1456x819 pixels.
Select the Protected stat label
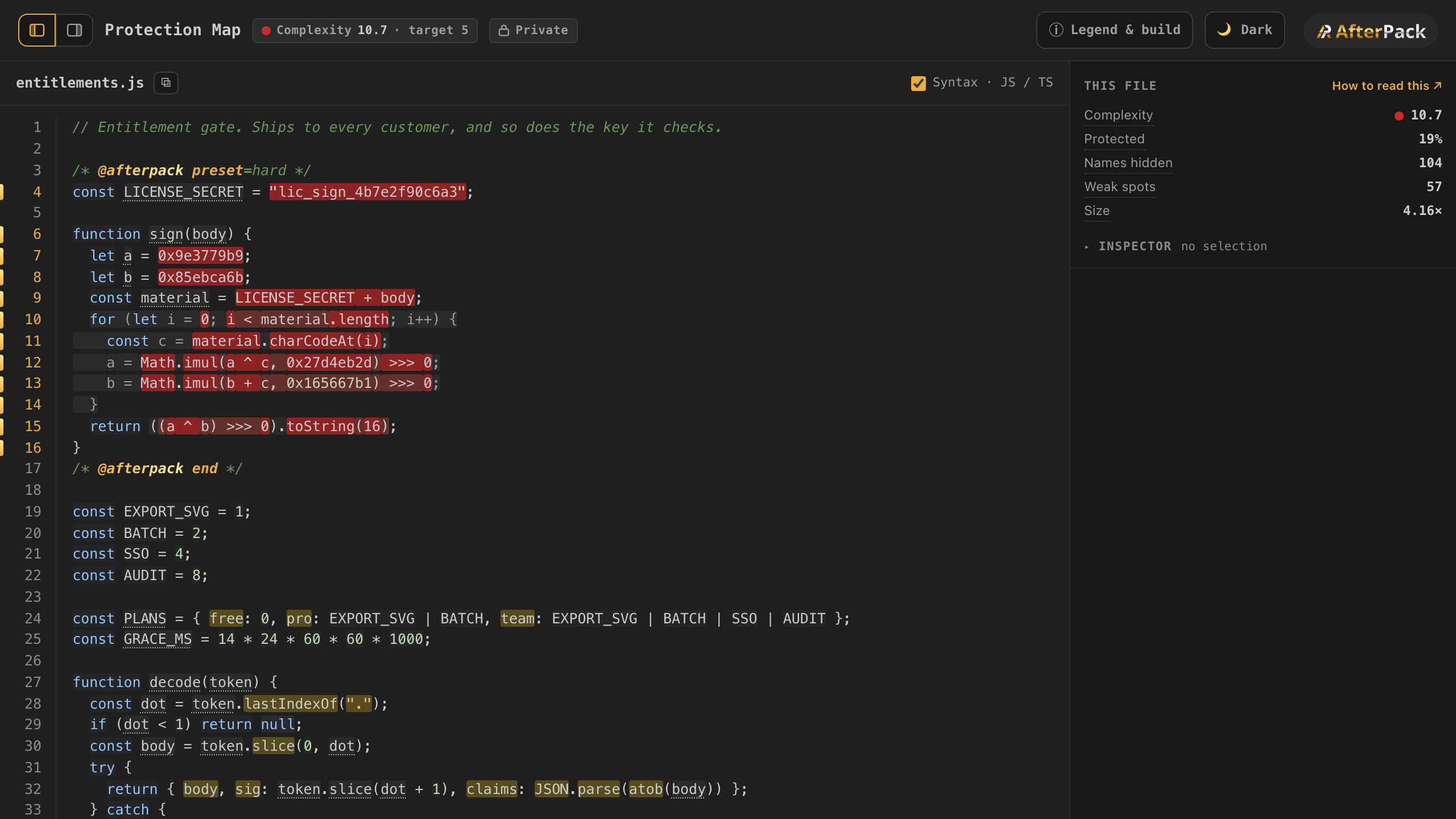coord(1114,139)
